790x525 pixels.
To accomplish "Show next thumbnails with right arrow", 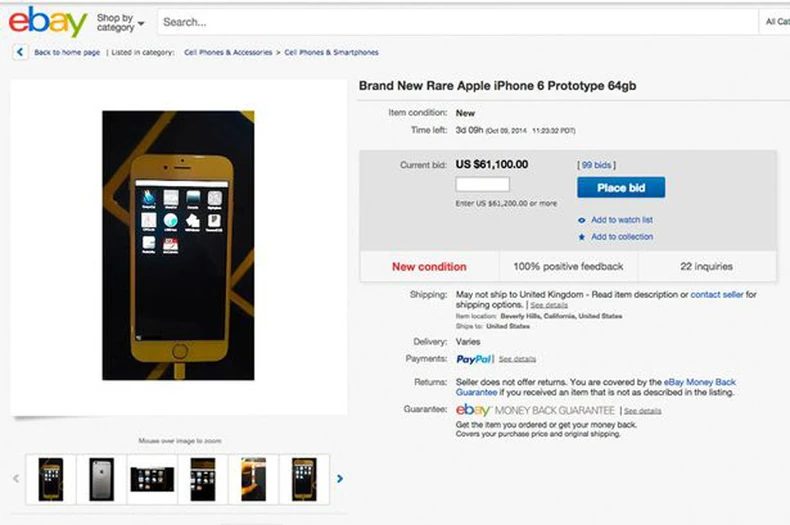I will (x=340, y=479).
